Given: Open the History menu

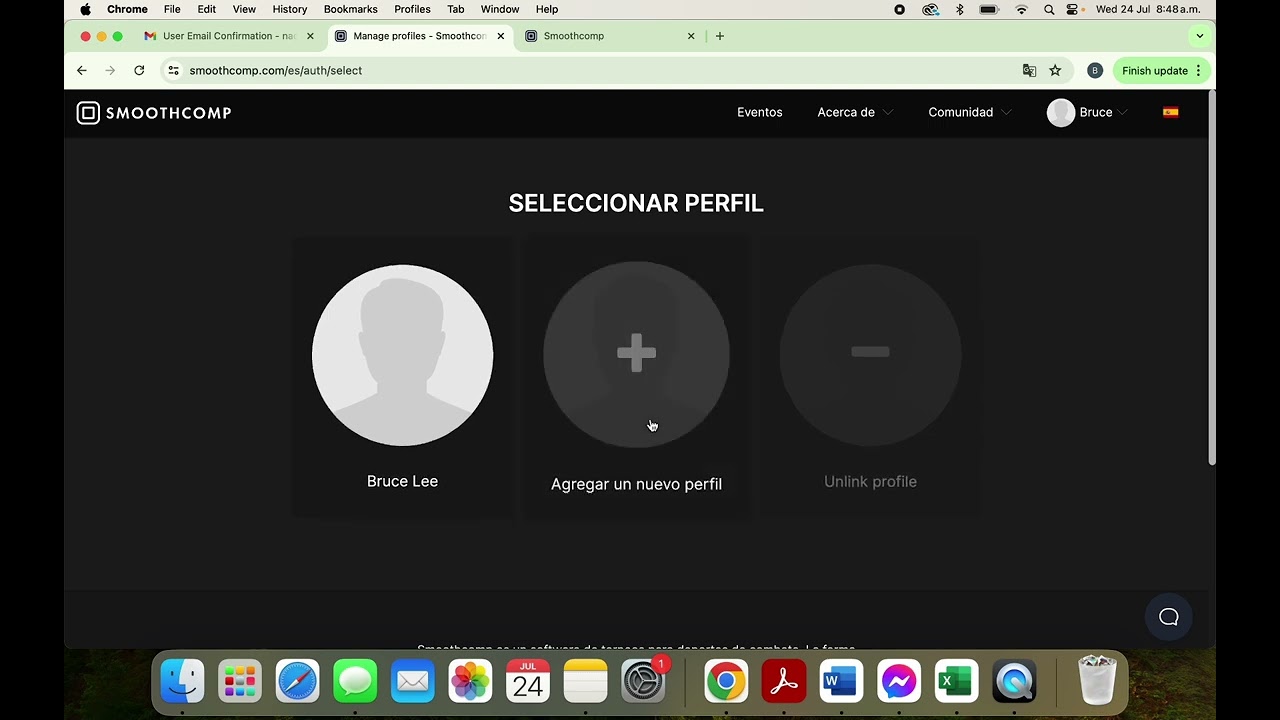Looking at the screenshot, I should [x=290, y=9].
